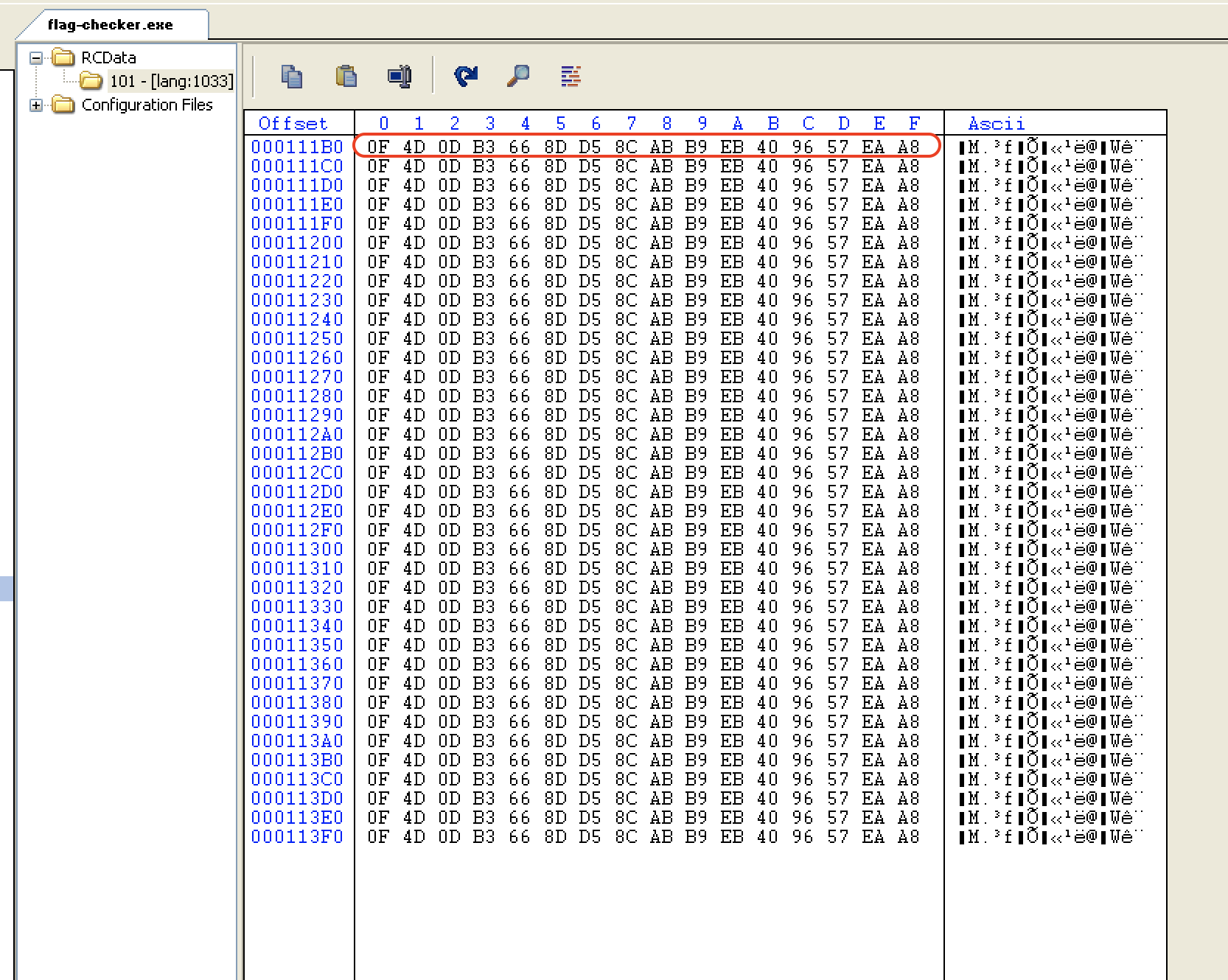
Task: Click offset 00011200
Action: 298,242
